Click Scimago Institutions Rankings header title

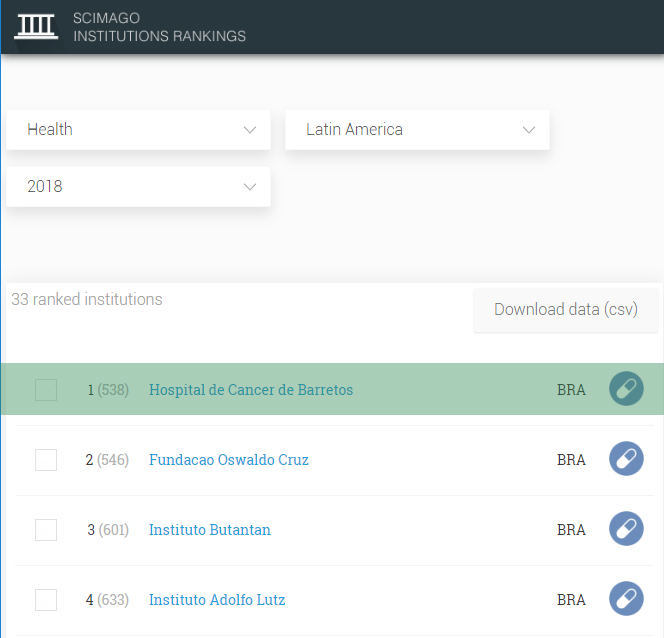tap(159, 27)
